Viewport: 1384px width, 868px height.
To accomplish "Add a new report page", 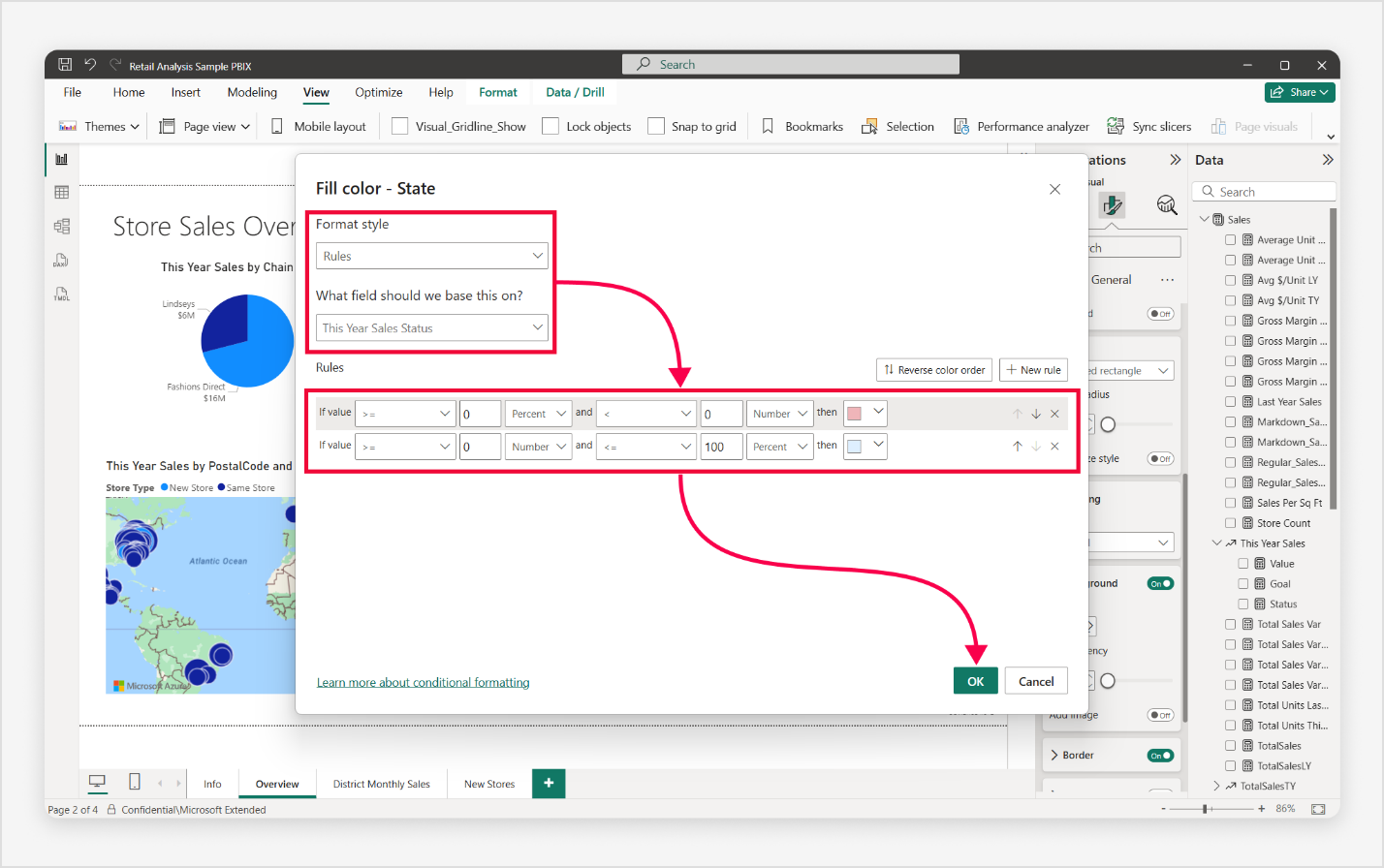I will click(549, 783).
